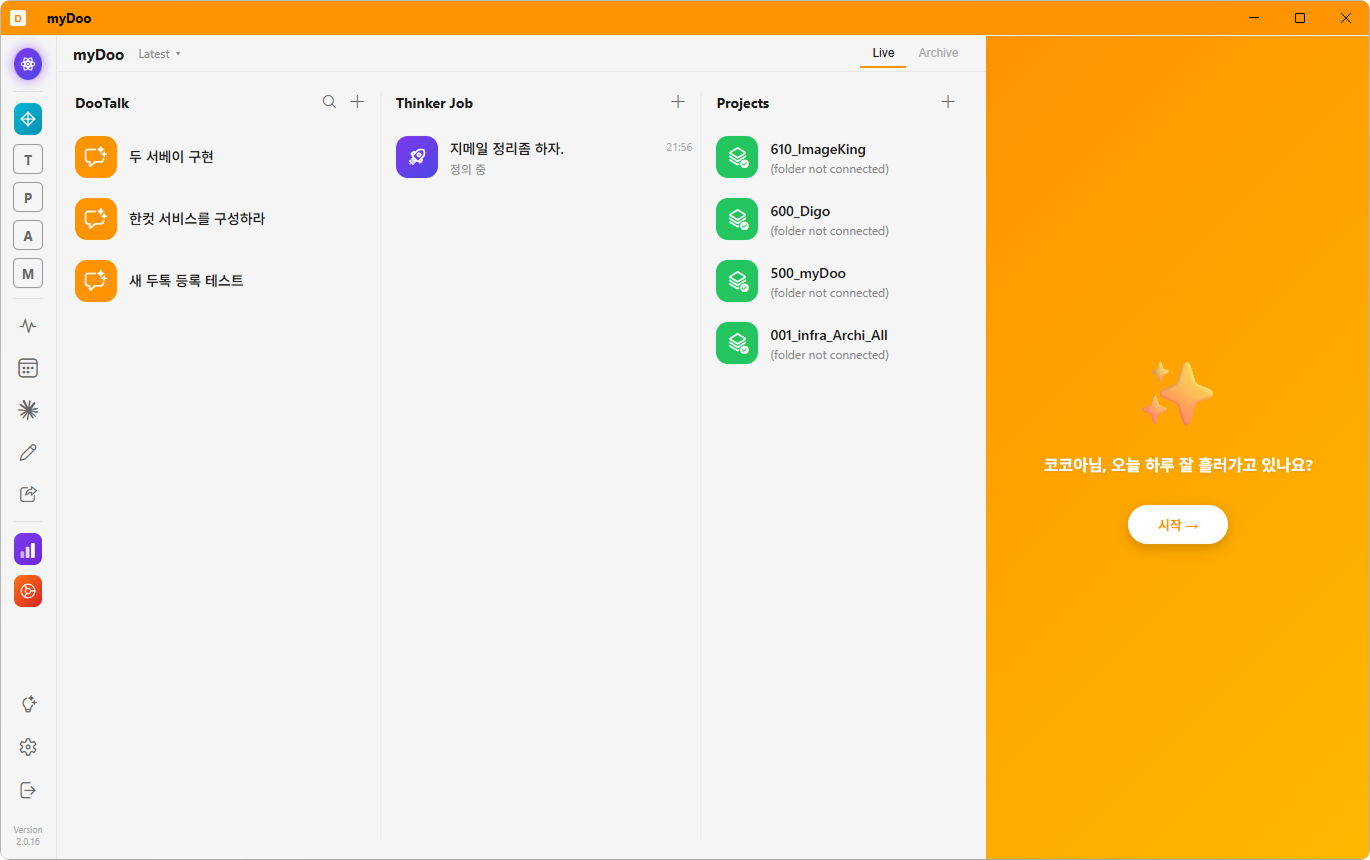Screen dimensions: 1370x860
Task: Click the green icon of 500_myDoo project
Action: pos(737,281)
